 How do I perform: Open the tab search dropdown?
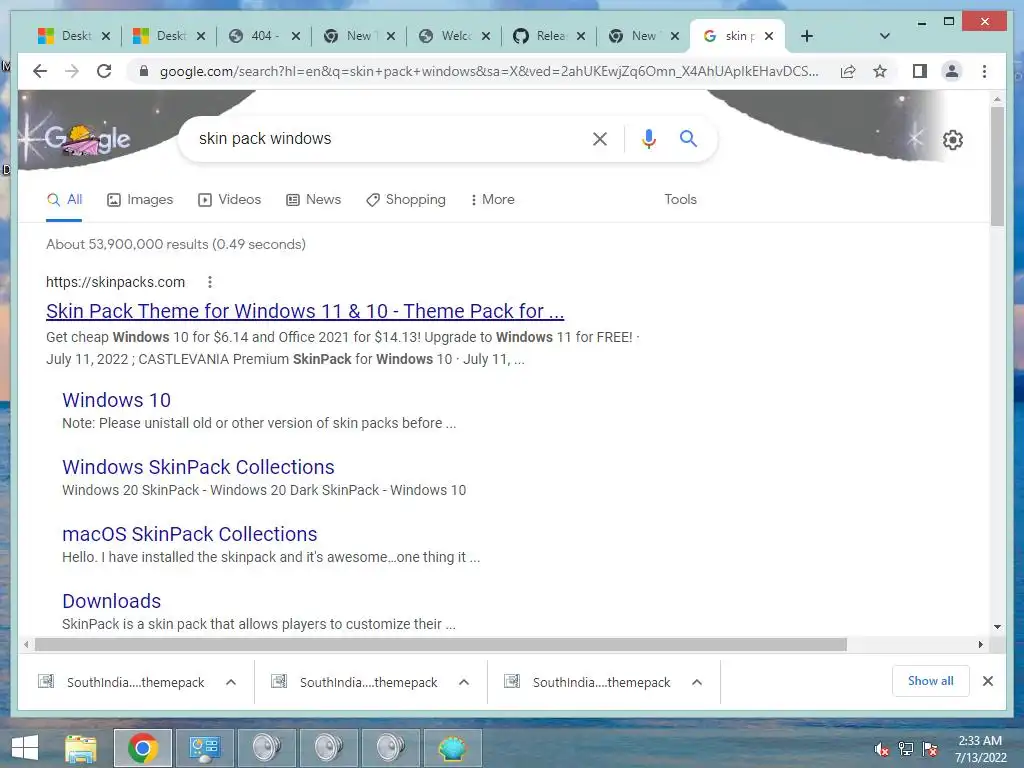[885, 36]
